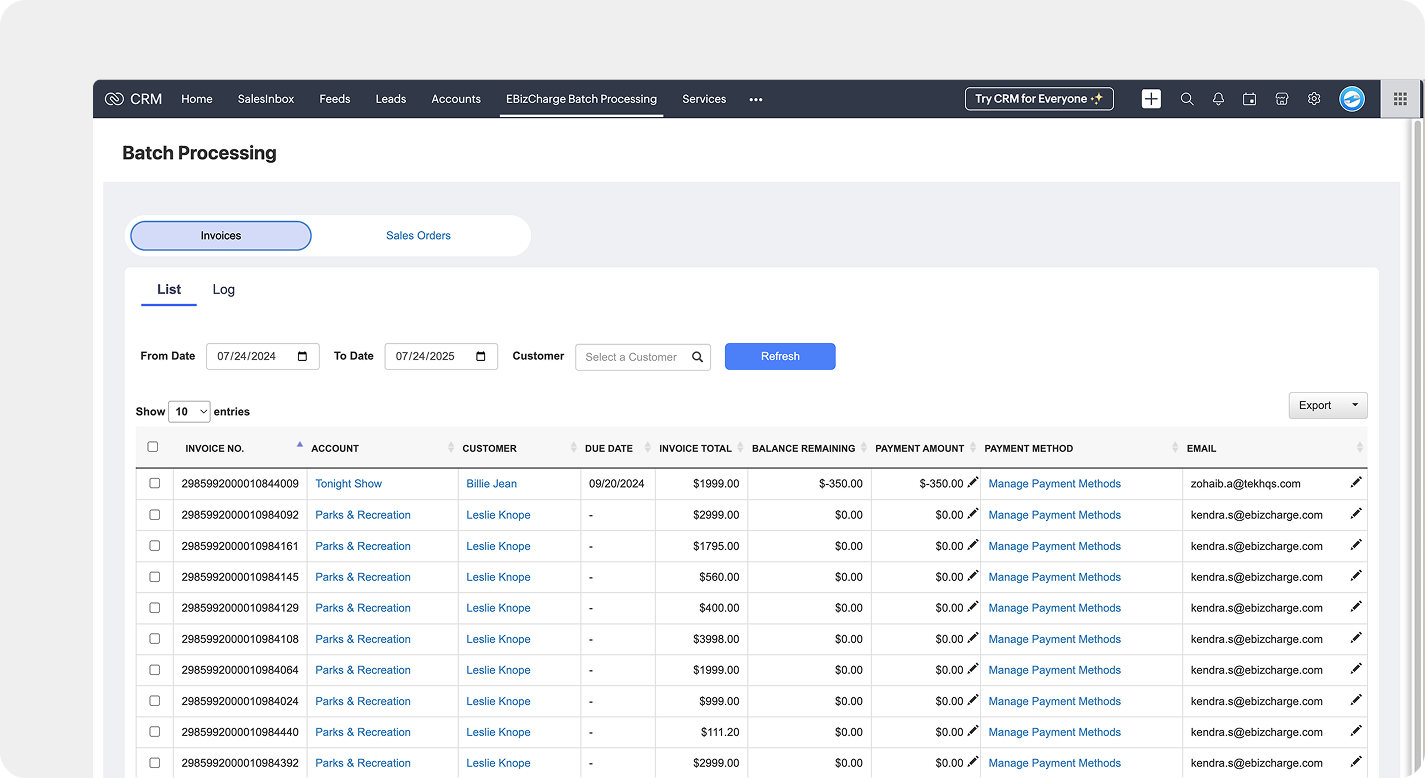
Task: Open the calendar icon in the top bar
Action: click(1250, 99)
